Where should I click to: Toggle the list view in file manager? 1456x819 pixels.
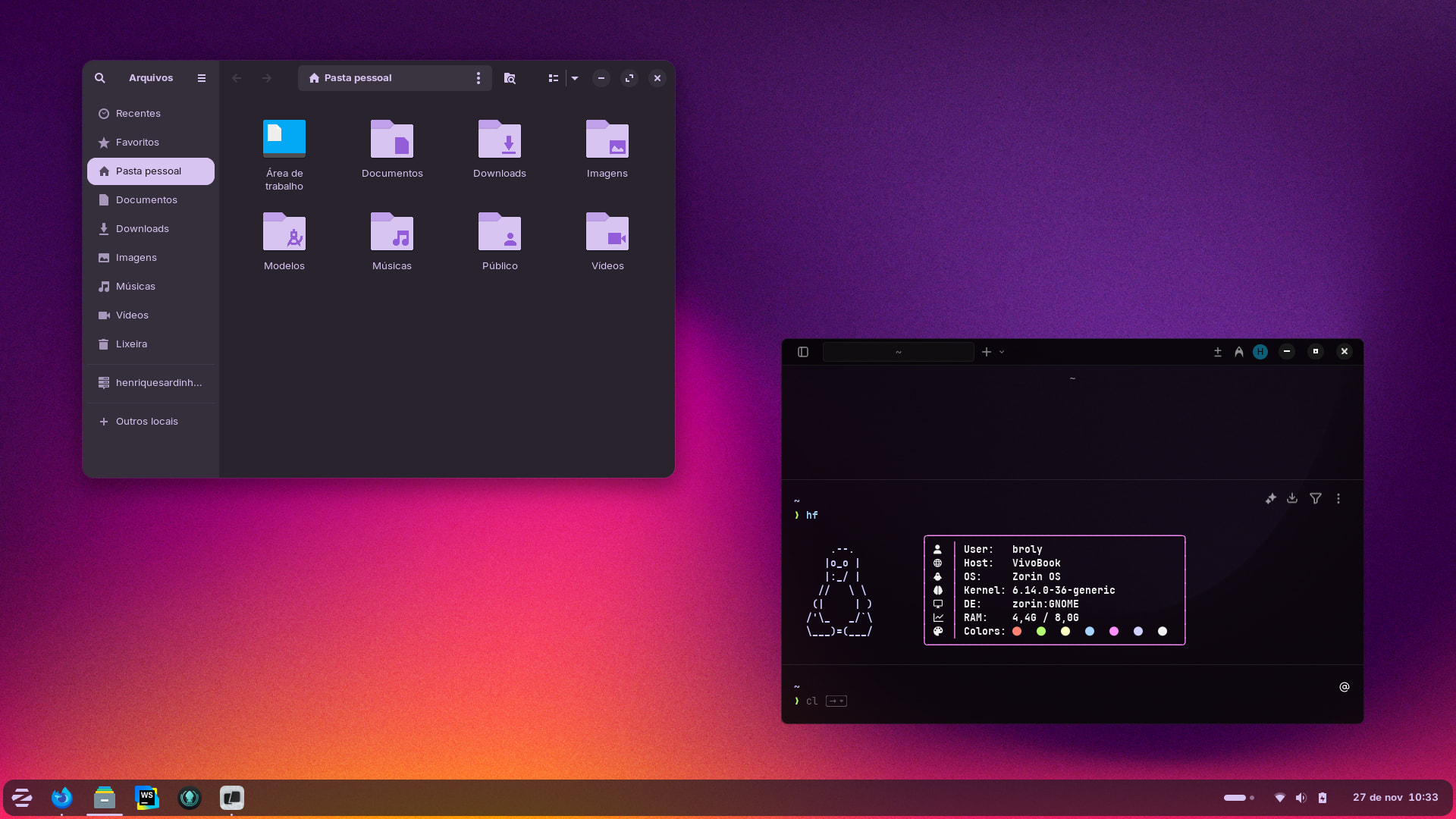click(x=554, y=78)
